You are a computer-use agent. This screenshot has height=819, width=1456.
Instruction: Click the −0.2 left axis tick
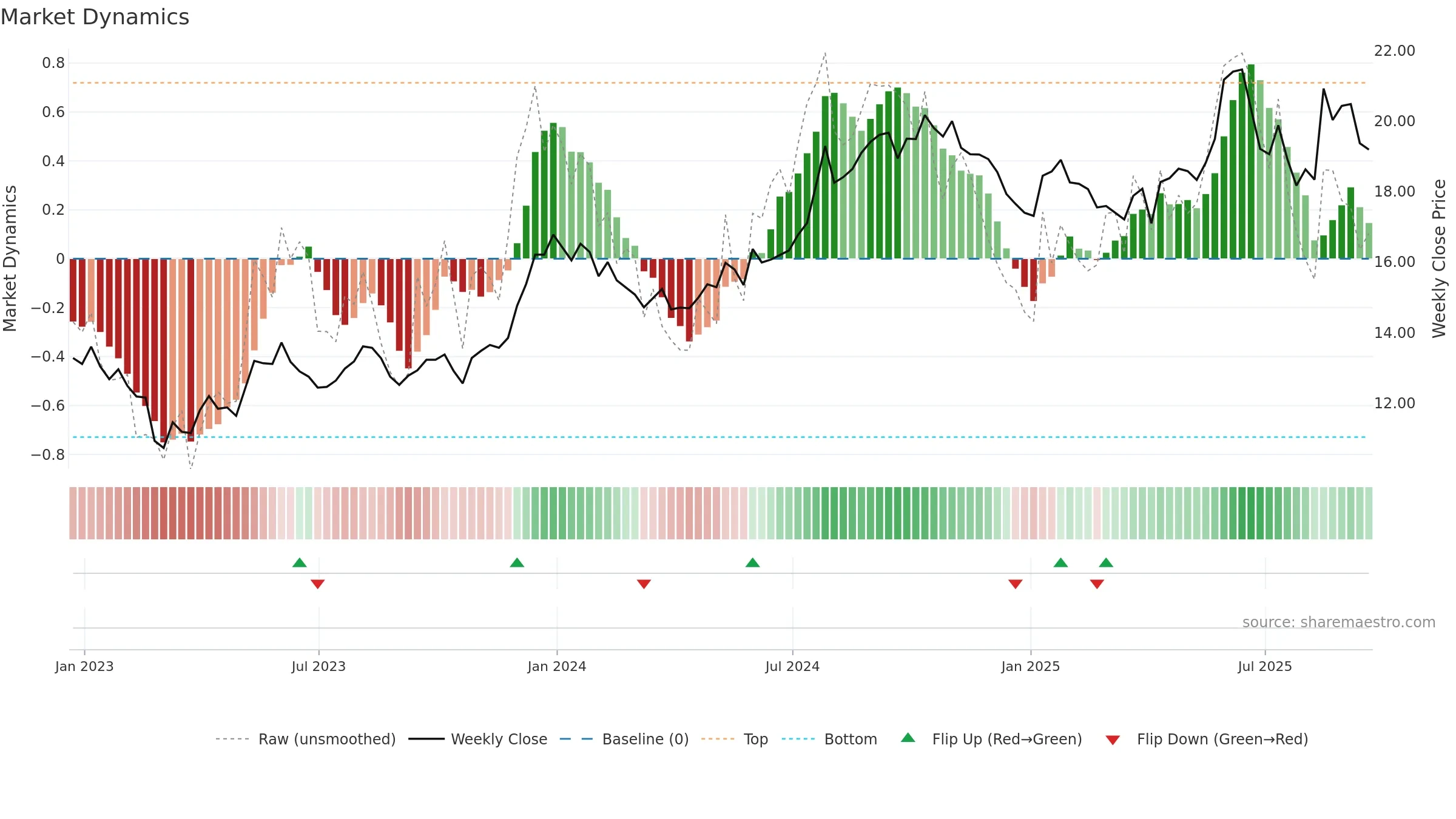(48, 308)
